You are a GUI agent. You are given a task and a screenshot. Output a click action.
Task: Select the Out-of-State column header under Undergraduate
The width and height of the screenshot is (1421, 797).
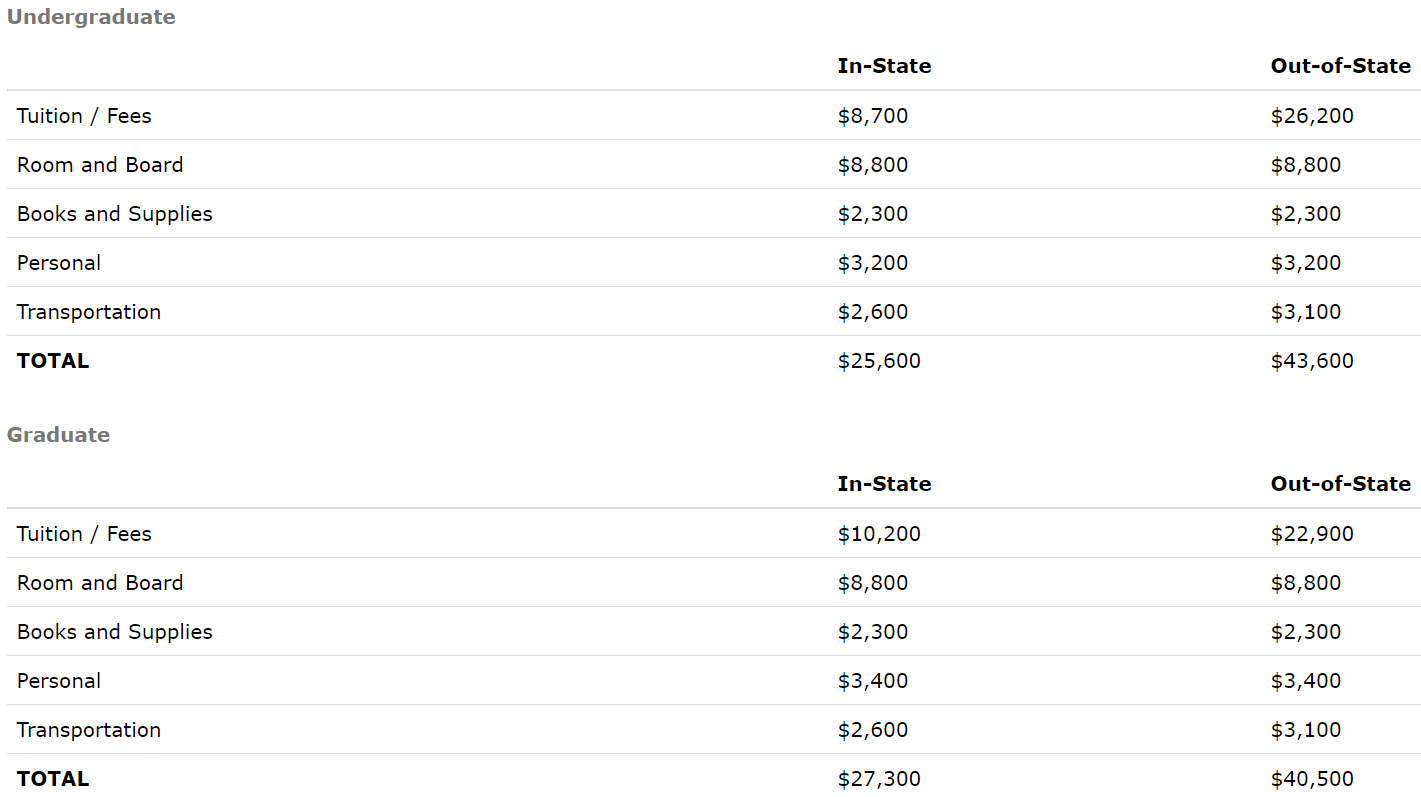point(1340,66)
